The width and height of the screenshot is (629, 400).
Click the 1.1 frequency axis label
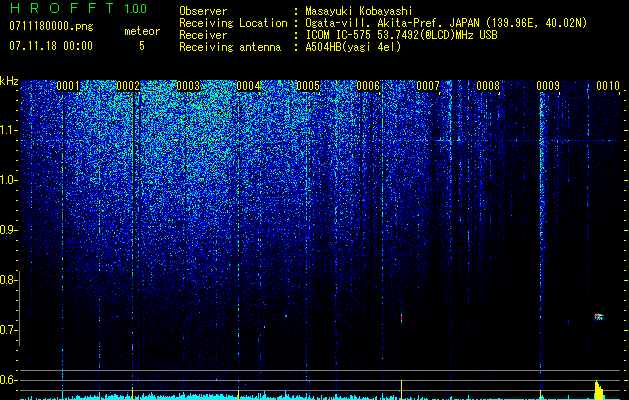point(7,130)
